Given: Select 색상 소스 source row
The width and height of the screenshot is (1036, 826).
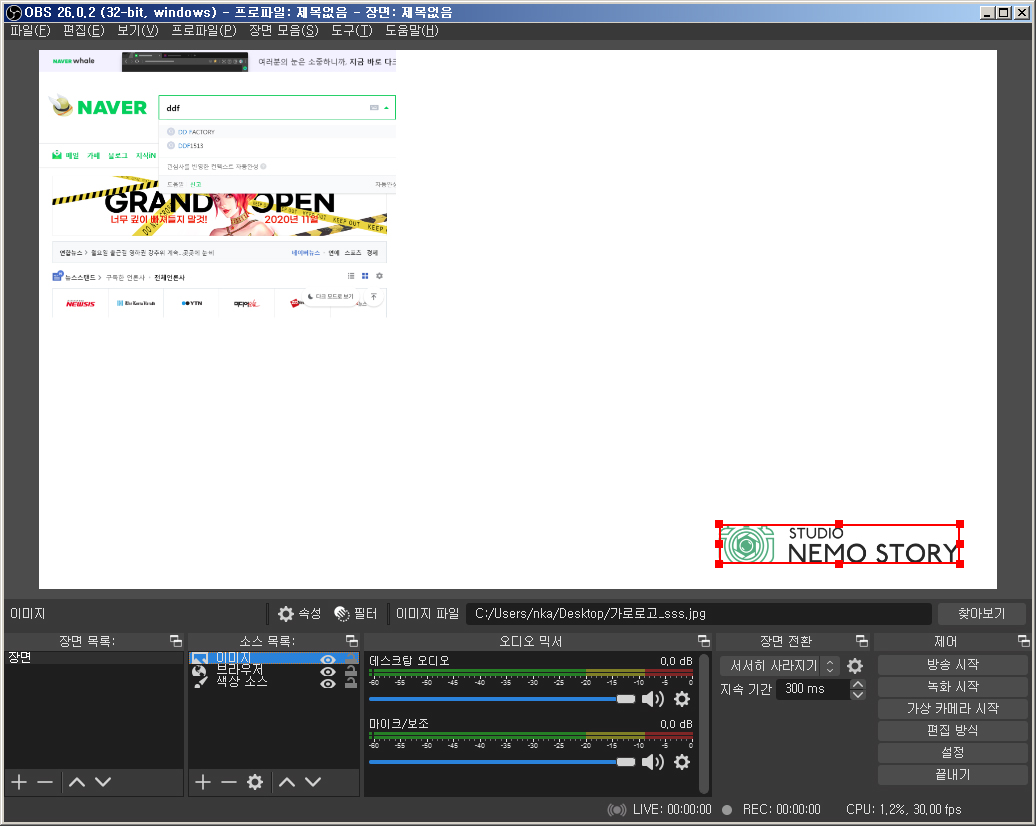Looking at the screenshot, I should (x=274, y=683).
